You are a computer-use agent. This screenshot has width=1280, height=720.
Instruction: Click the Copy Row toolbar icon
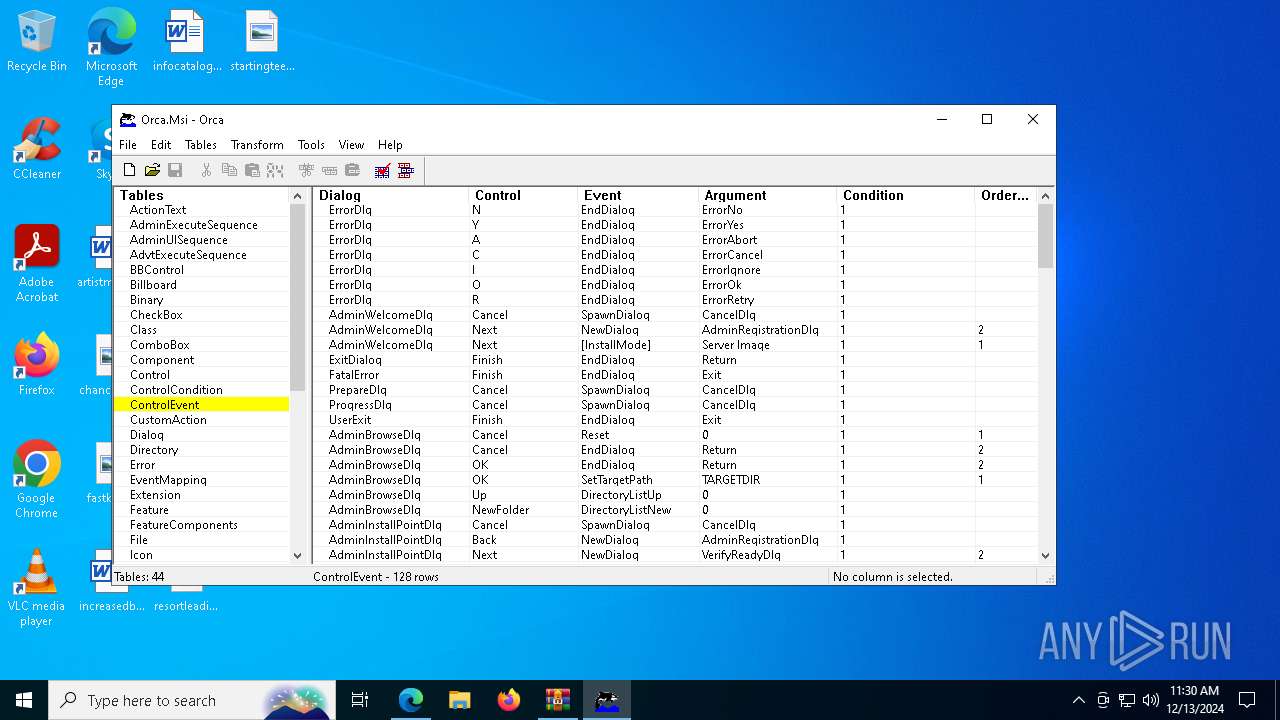(x=329, y=171)
